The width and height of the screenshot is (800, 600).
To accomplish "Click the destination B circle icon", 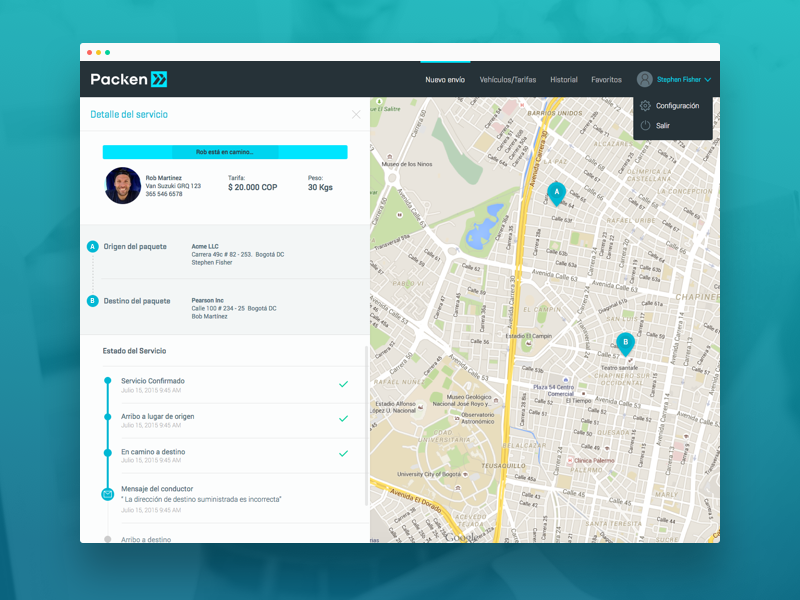I will [92, 301].
